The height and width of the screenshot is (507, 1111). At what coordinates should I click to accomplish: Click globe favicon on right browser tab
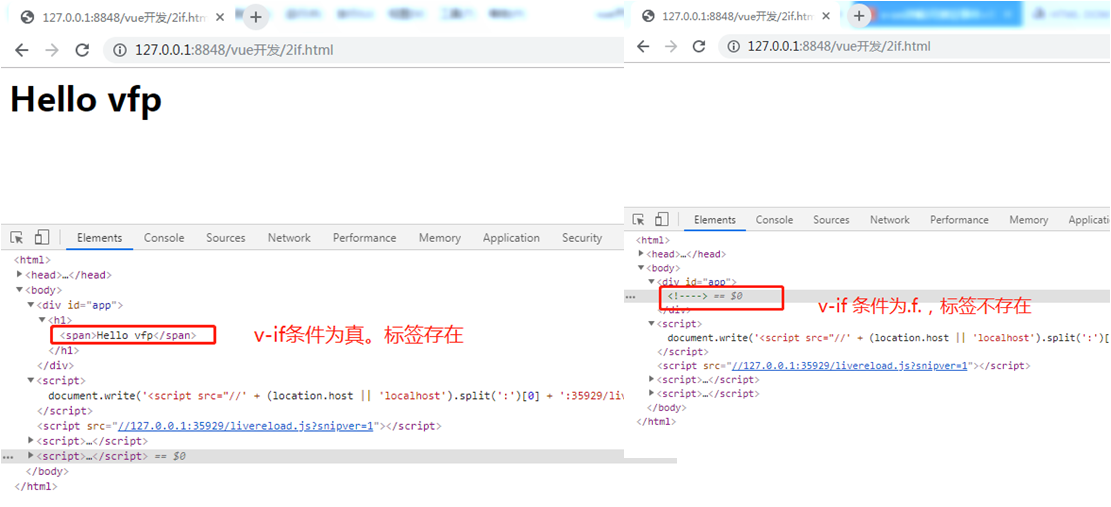coord(648,16)
